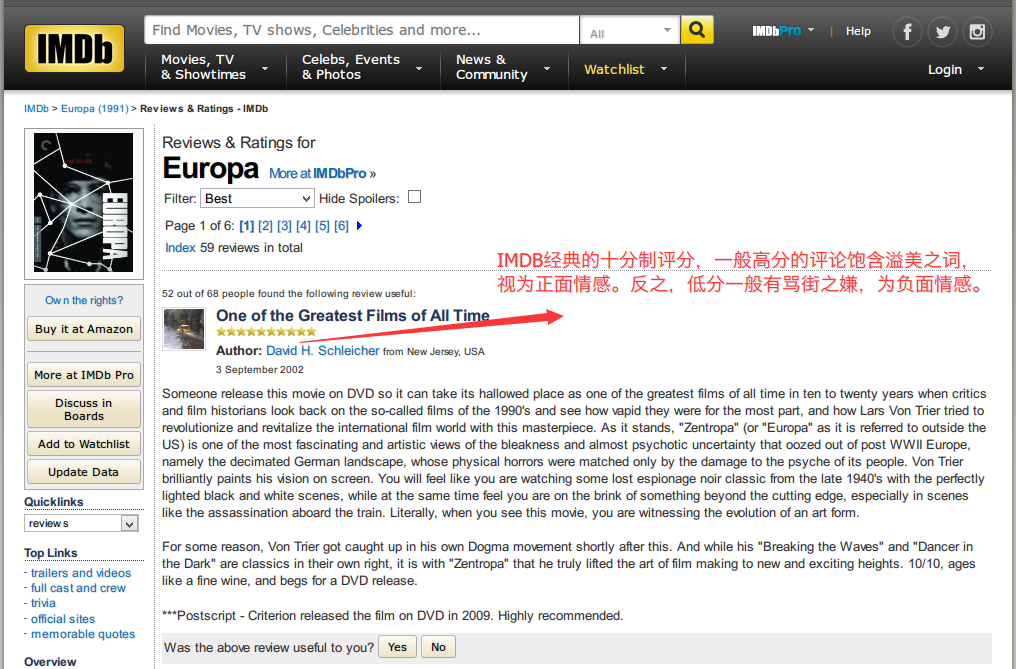Tick the Hide Spoilers checkbox
This screenshot has height=669, width=1016.
pyautogui.click(x=415, y=197)
